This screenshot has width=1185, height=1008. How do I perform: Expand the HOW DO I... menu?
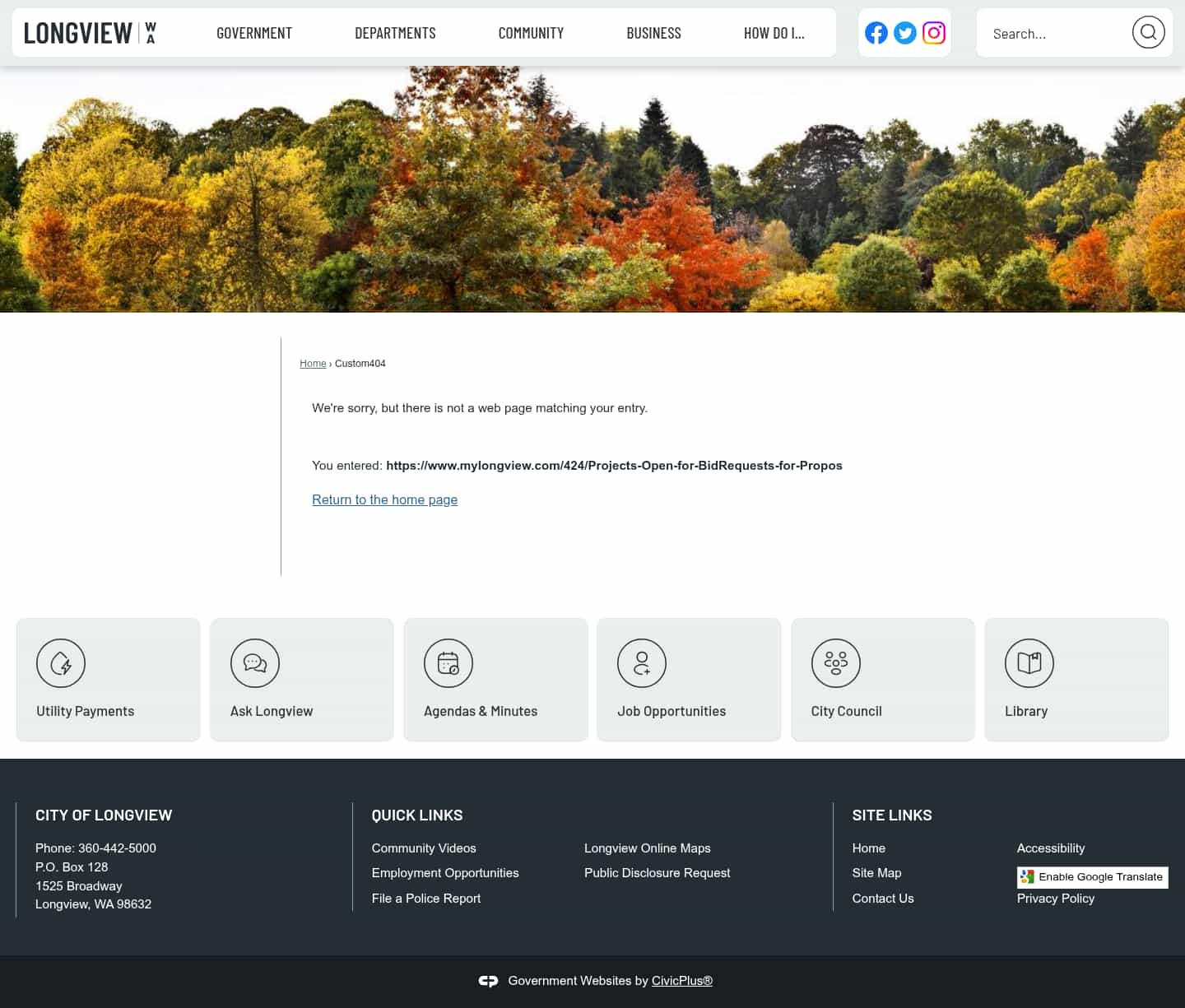[x=774, y=32]
